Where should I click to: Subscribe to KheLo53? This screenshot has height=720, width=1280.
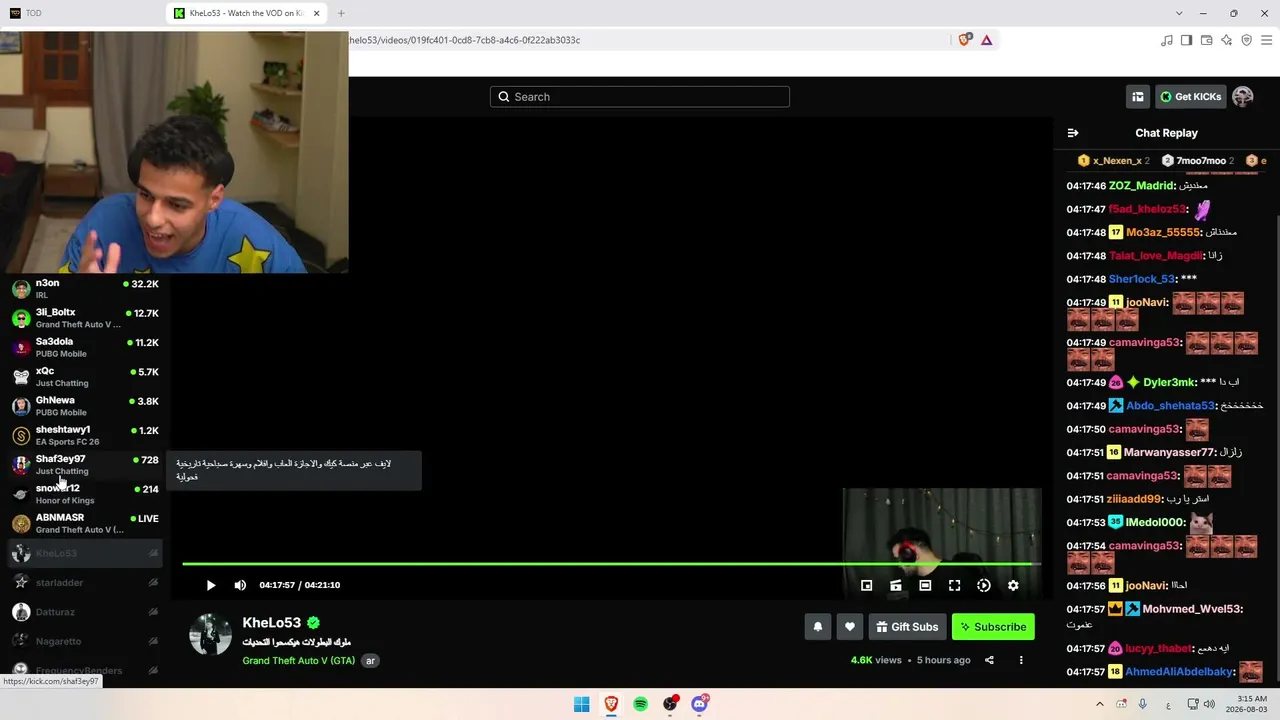[993, 627]
